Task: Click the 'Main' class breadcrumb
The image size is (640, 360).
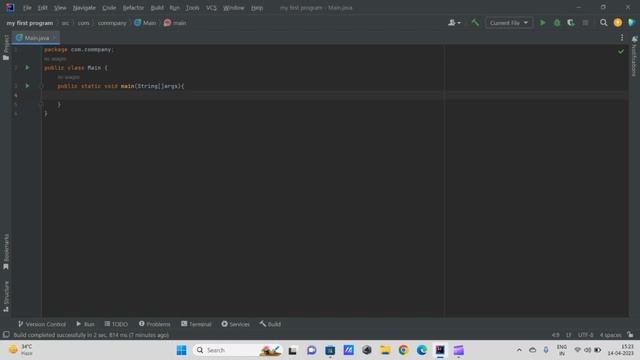Action: click(145, 23)
